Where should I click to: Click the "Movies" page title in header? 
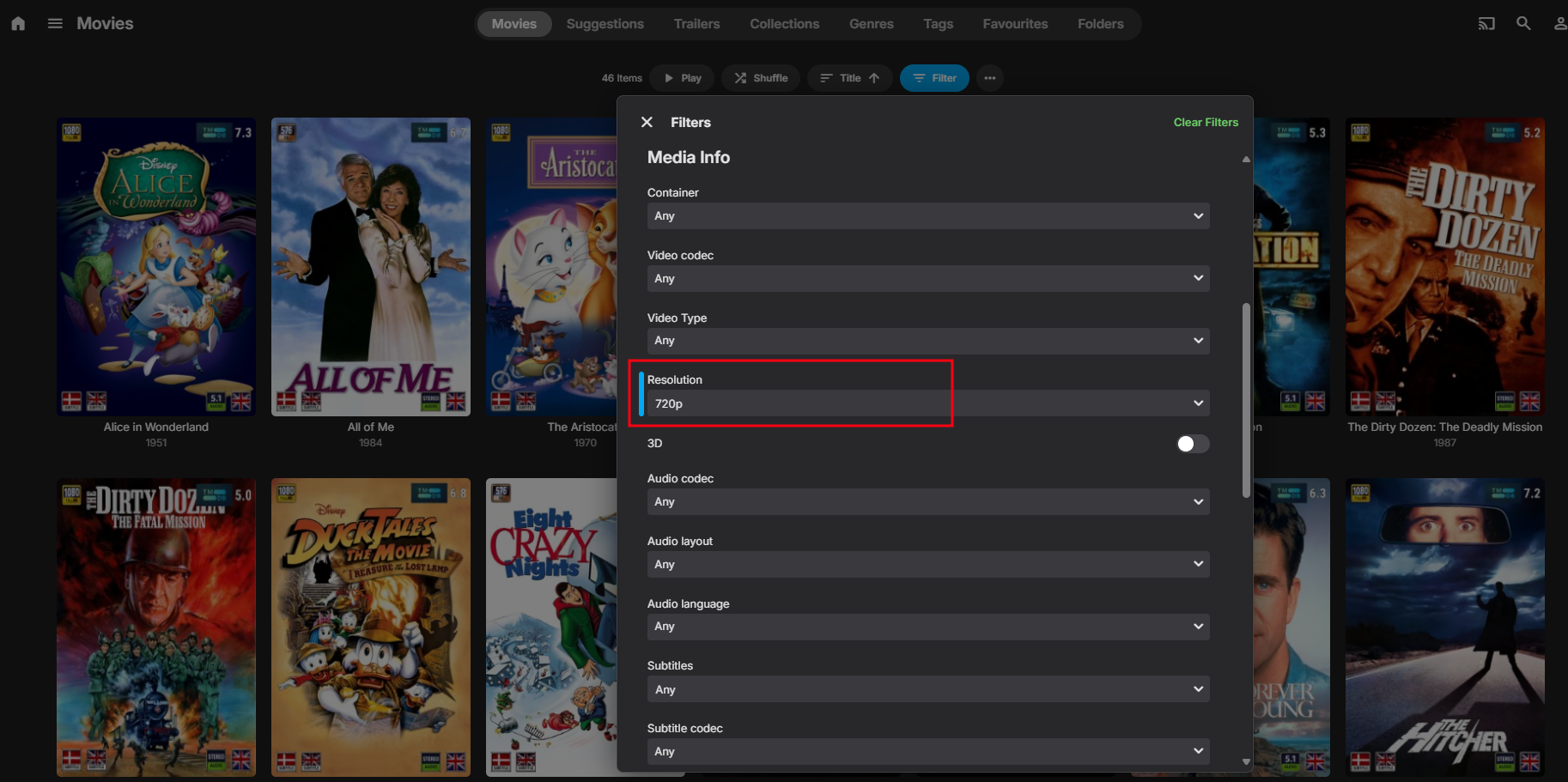pos(105,24)
